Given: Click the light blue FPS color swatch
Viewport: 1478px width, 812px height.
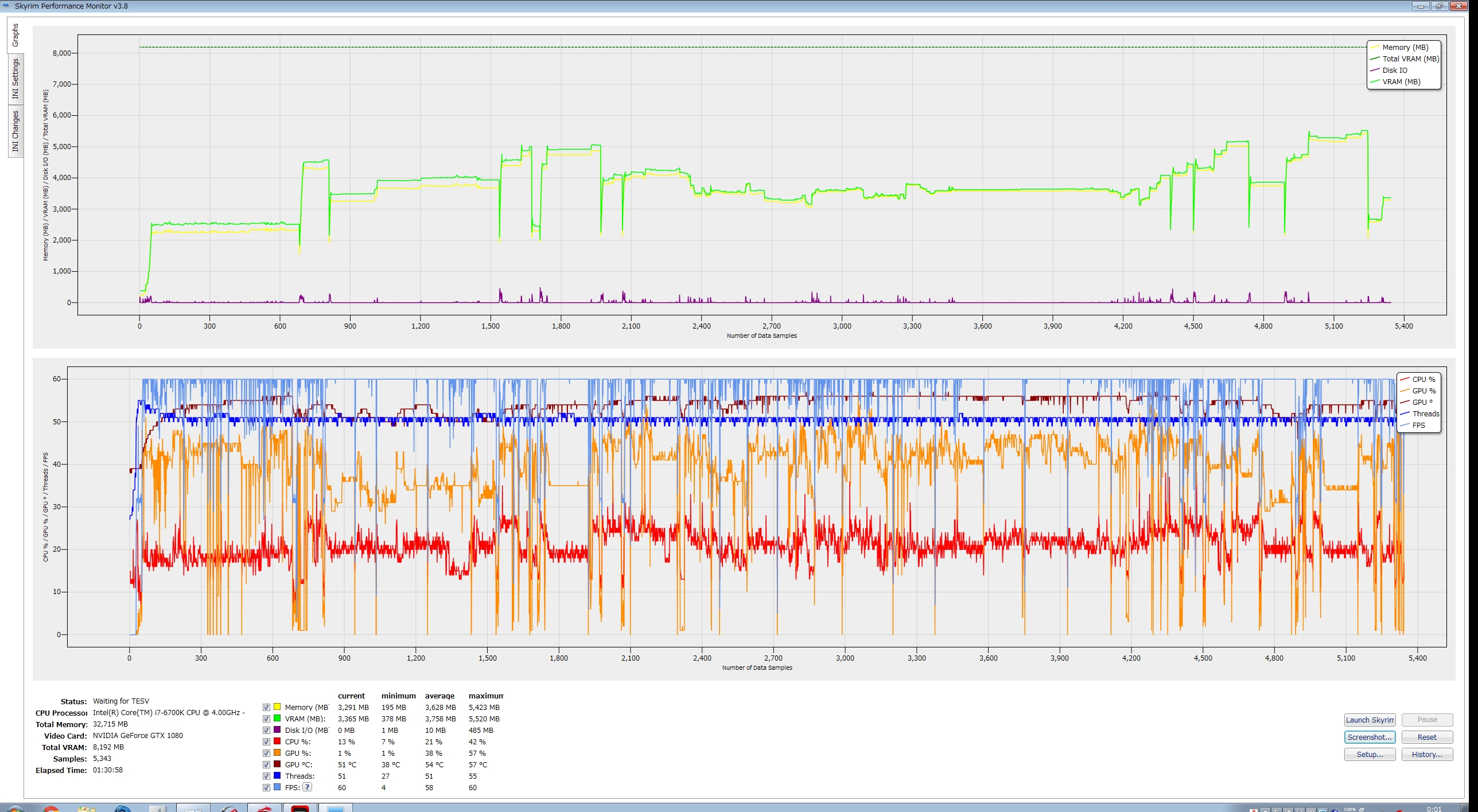Looking at the screenshot, I should [x=277, y=787].
